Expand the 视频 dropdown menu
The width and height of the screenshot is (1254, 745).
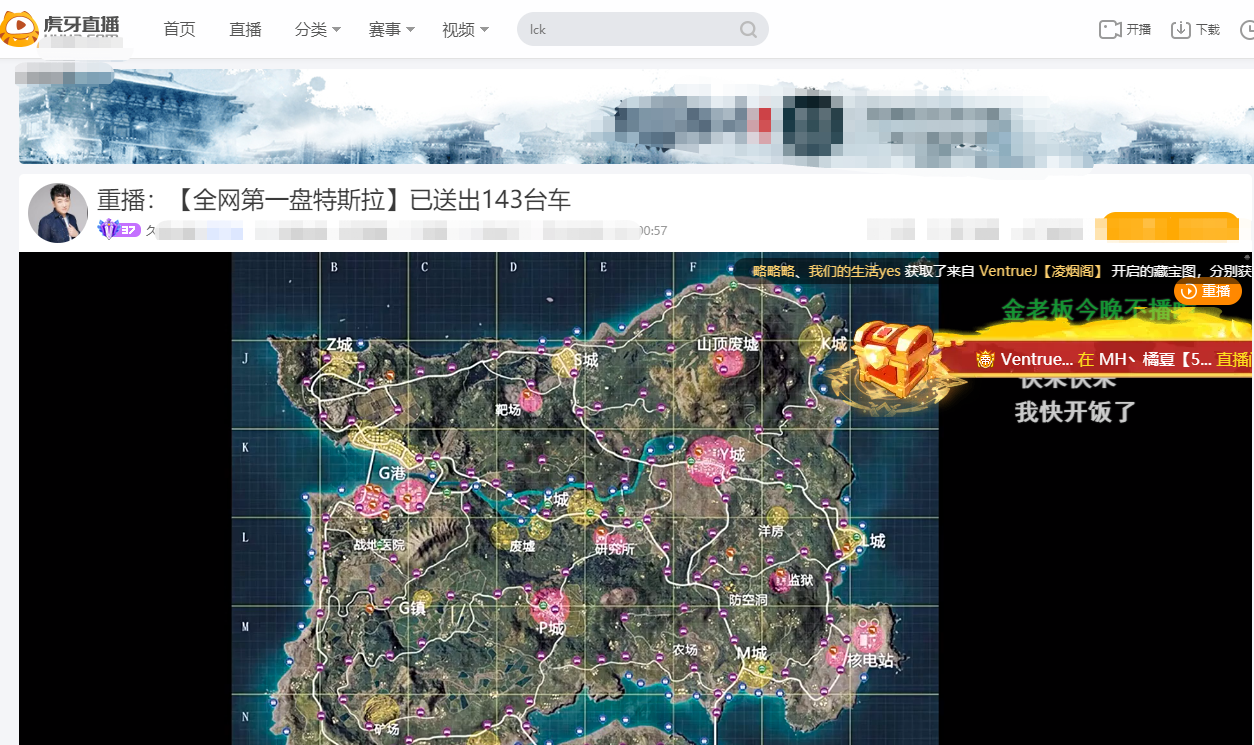465,29
